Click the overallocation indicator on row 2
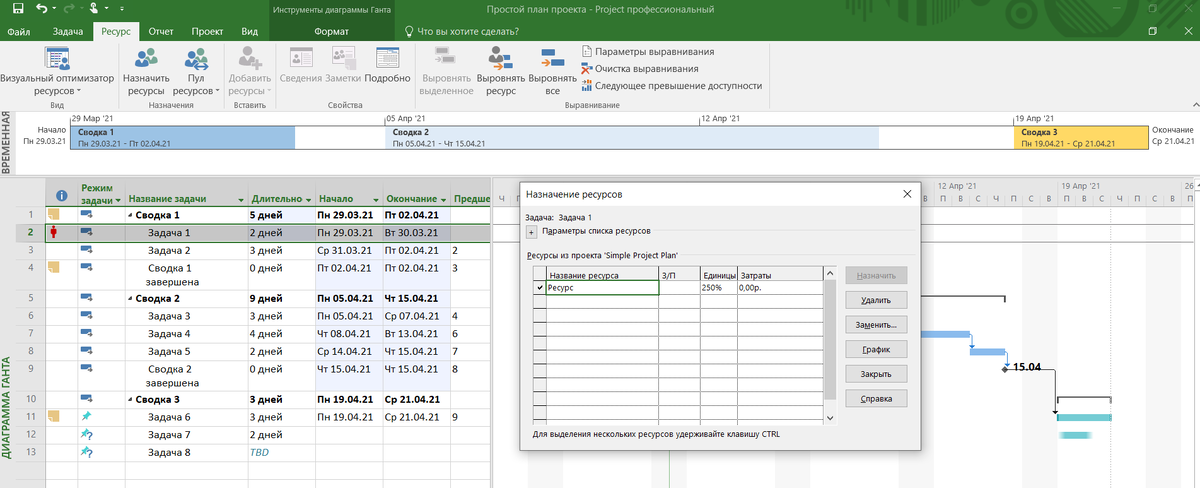The width and height of the screenshot is (1200, 488). point(55,232)
